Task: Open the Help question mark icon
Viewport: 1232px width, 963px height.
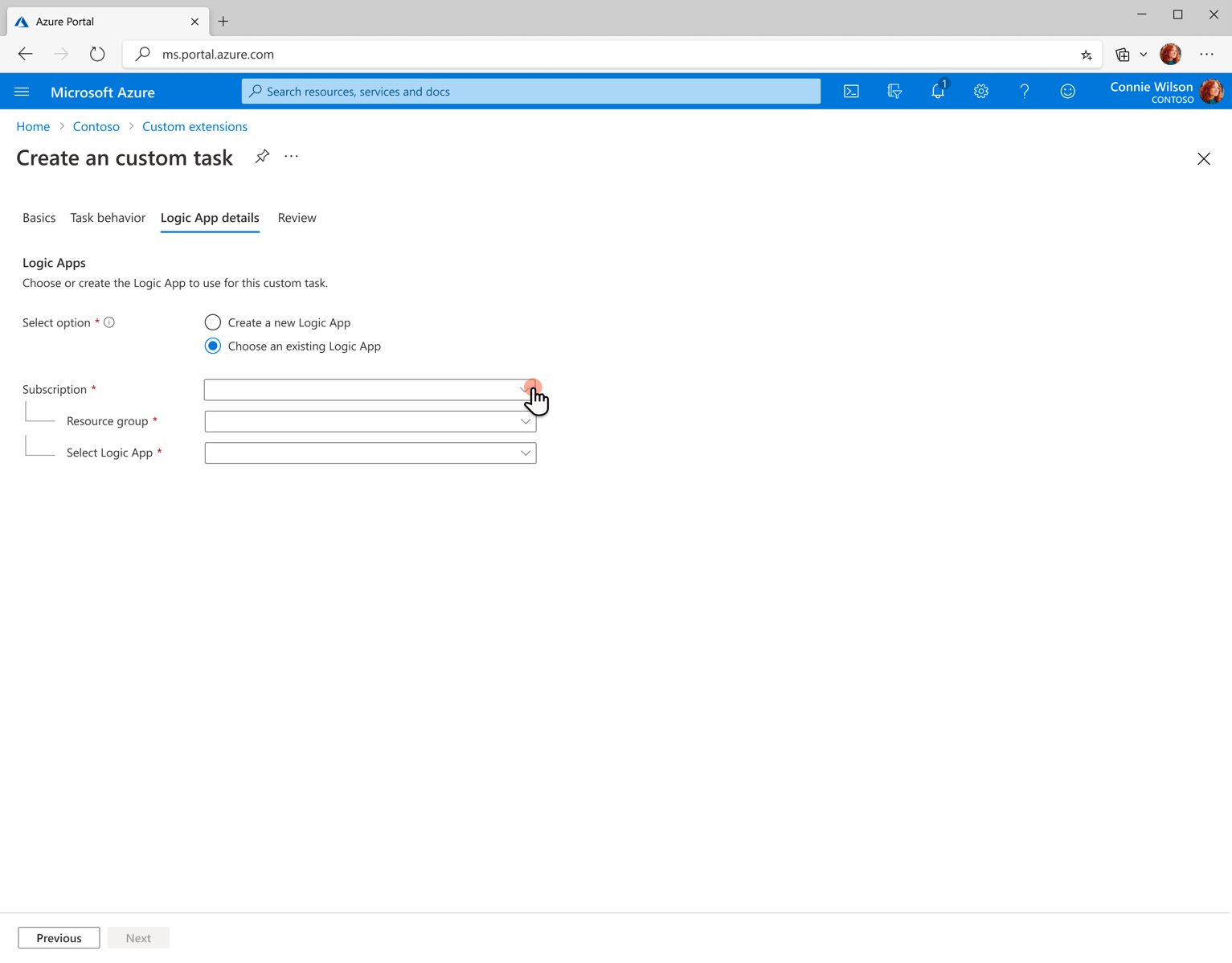Action: tap(1024, 91)
